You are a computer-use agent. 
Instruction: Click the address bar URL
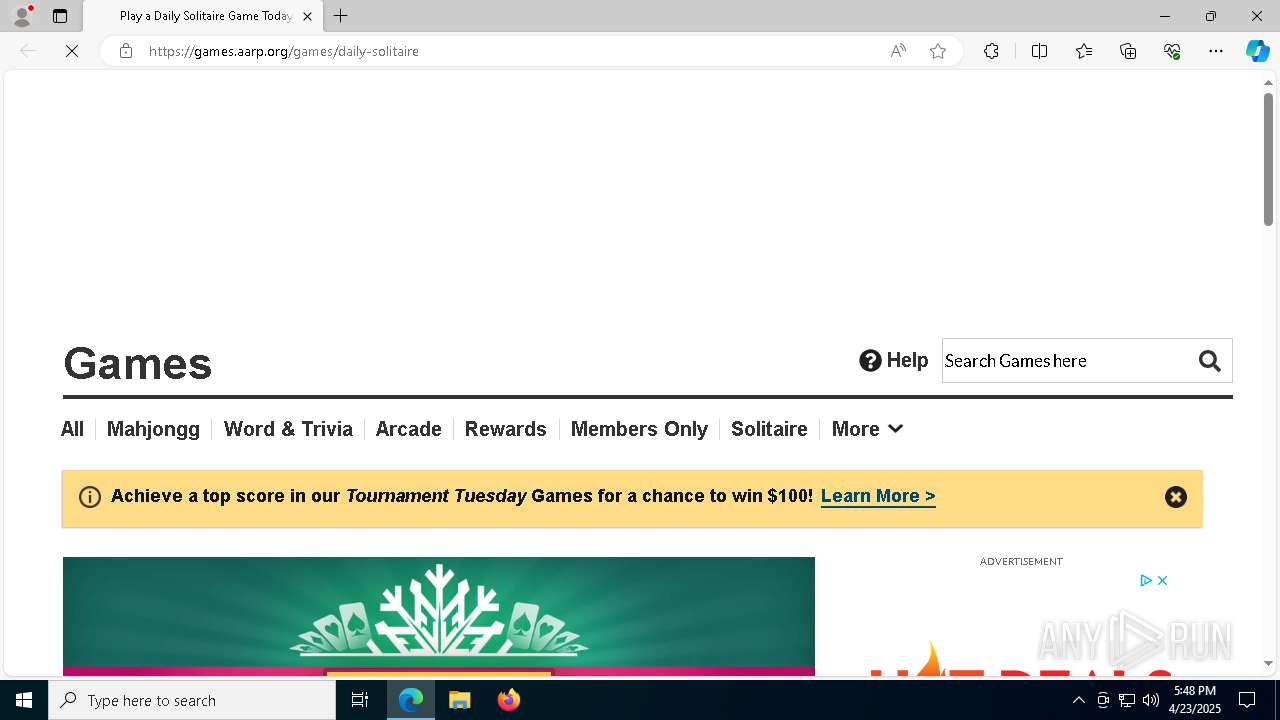(x=284, y=51)
